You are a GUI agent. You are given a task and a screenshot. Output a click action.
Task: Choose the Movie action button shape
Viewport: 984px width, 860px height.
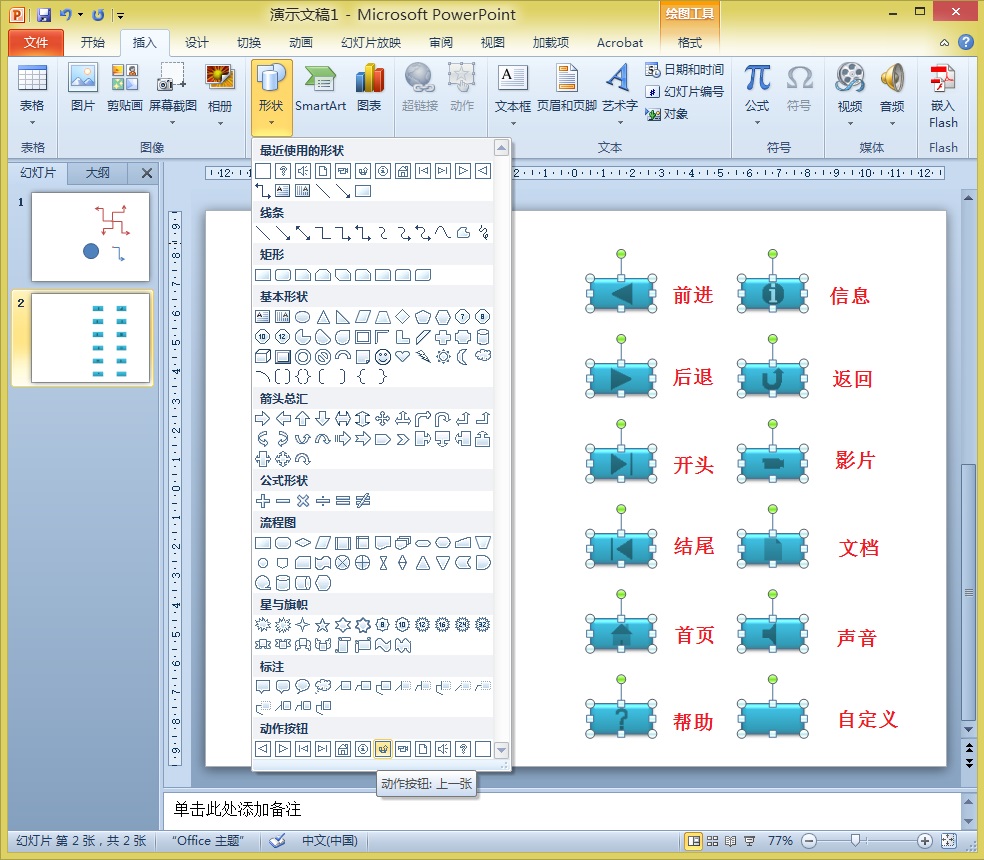(403, 749)
